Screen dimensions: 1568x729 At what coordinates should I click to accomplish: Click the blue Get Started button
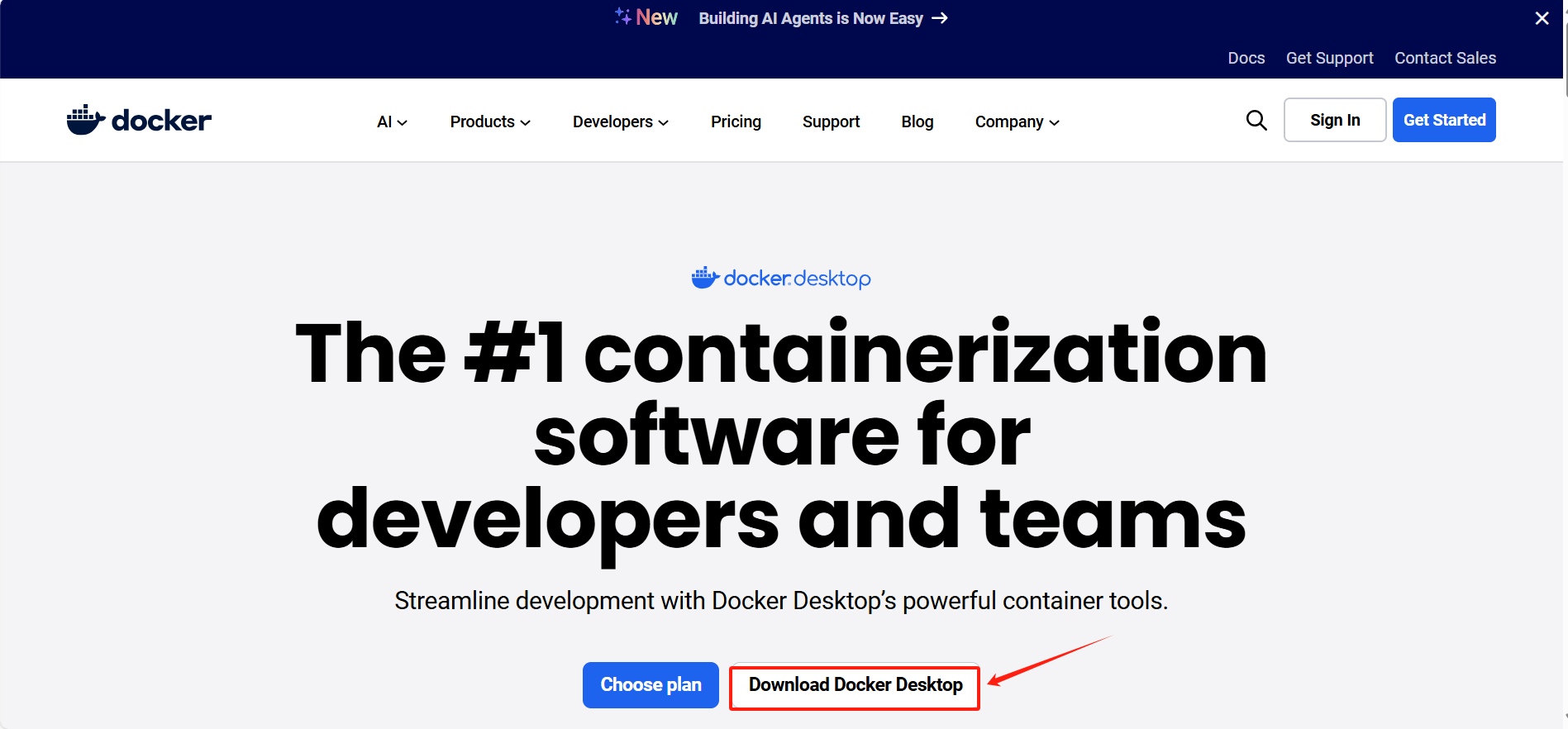tap(1444, 120)
